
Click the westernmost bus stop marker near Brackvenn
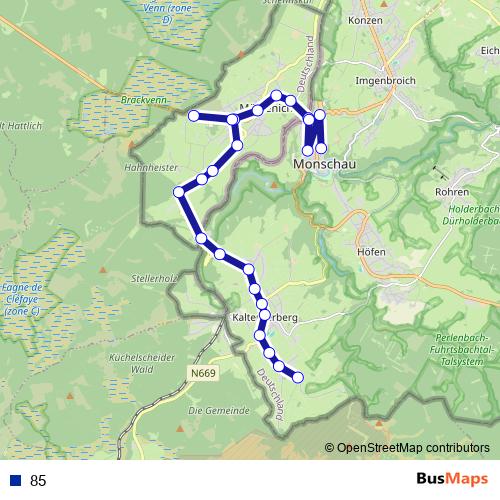(194, 116)
